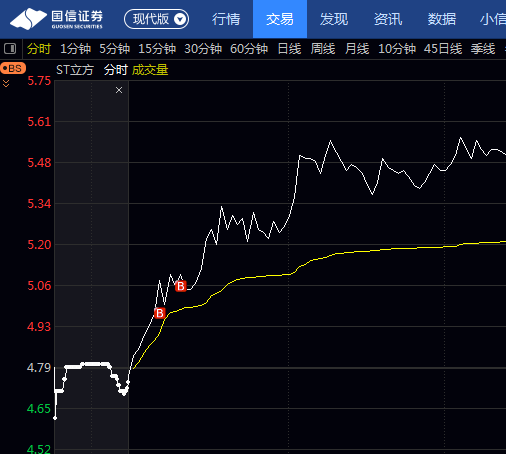Screen dimensions: 506x454
Task: Click the 成交量 indicator label
Action: 150,70
